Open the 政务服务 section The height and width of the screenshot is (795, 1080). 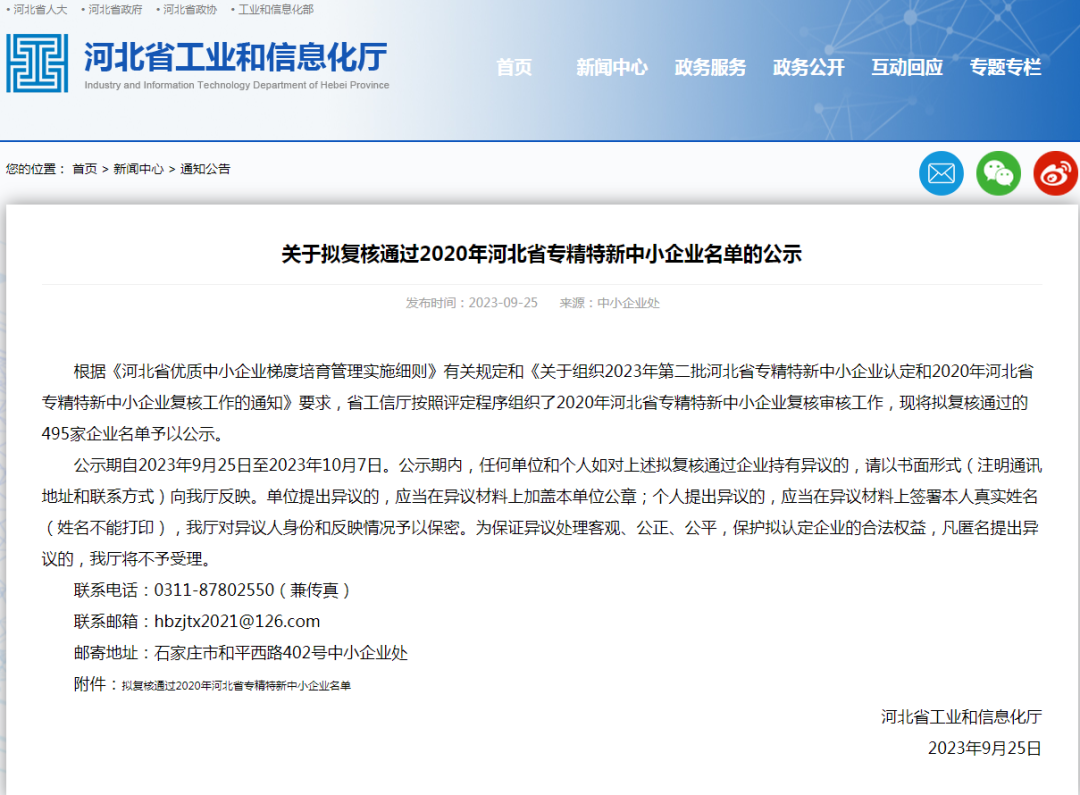(x=710, y=68)
